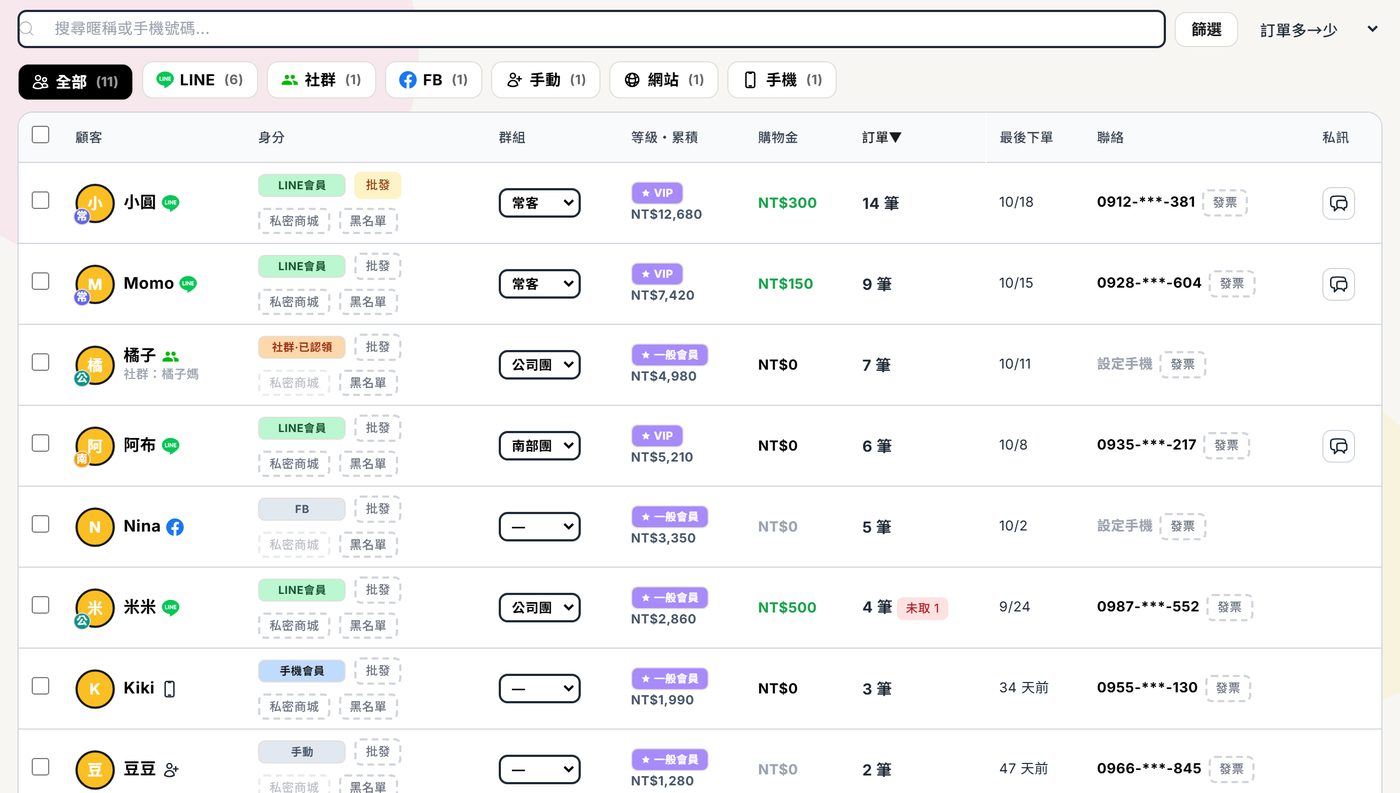
Task: Select the checkbox for 米米
Action: pyautogui.click(x=40, y=605)
